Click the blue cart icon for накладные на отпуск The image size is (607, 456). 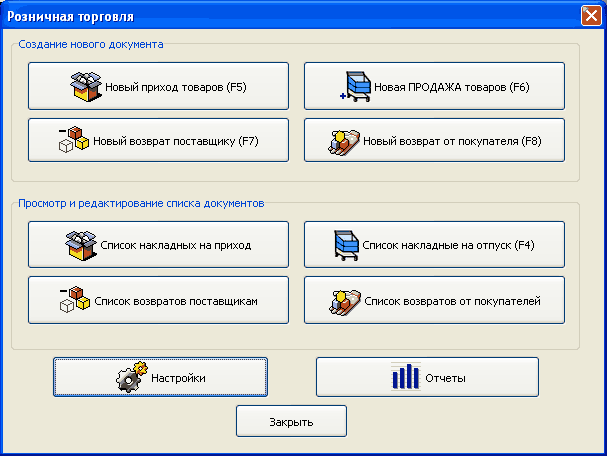click(346, 245)
